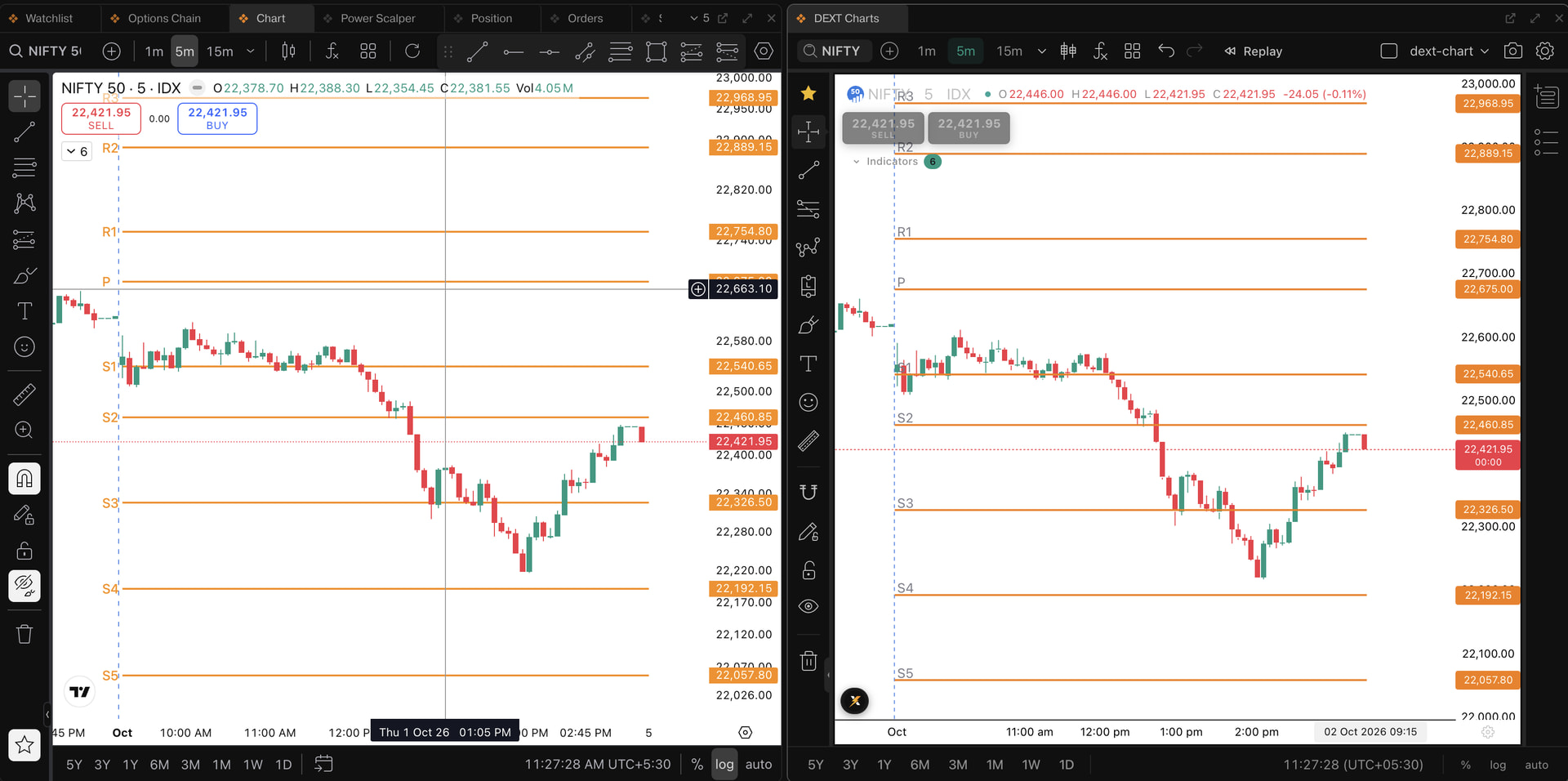This screenshot has height=781, width=1568.
Task: Click the blue BUY 22,421.95 button
Action: pos(217,118)
